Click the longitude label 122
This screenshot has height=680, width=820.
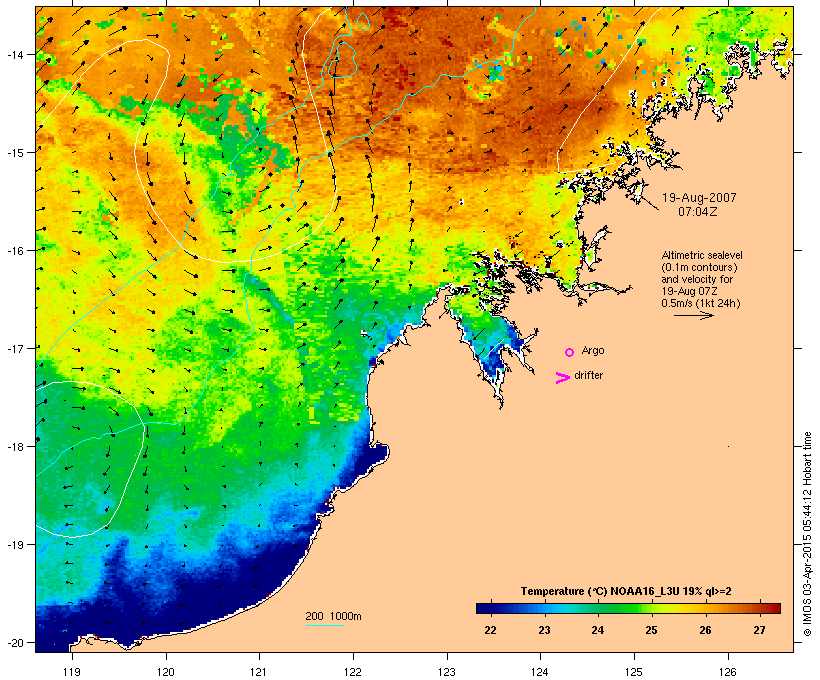pos(353,672)
